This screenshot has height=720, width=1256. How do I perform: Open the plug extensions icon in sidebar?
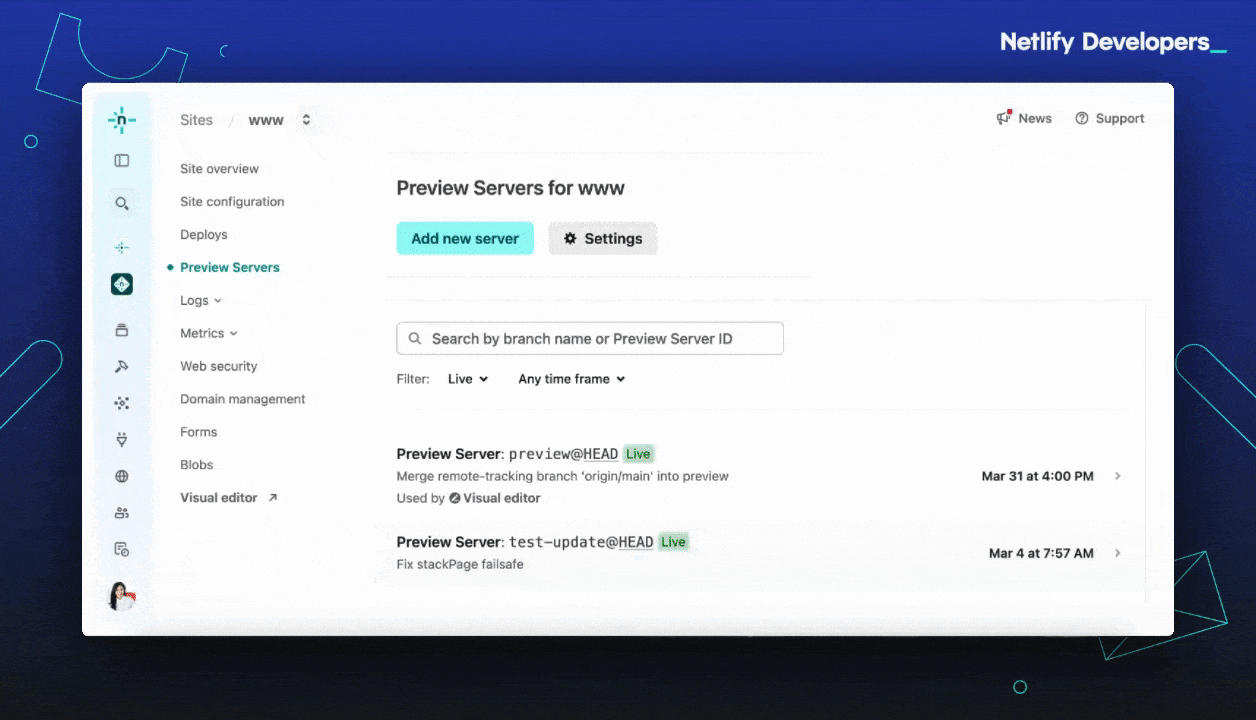coord(121,439)
